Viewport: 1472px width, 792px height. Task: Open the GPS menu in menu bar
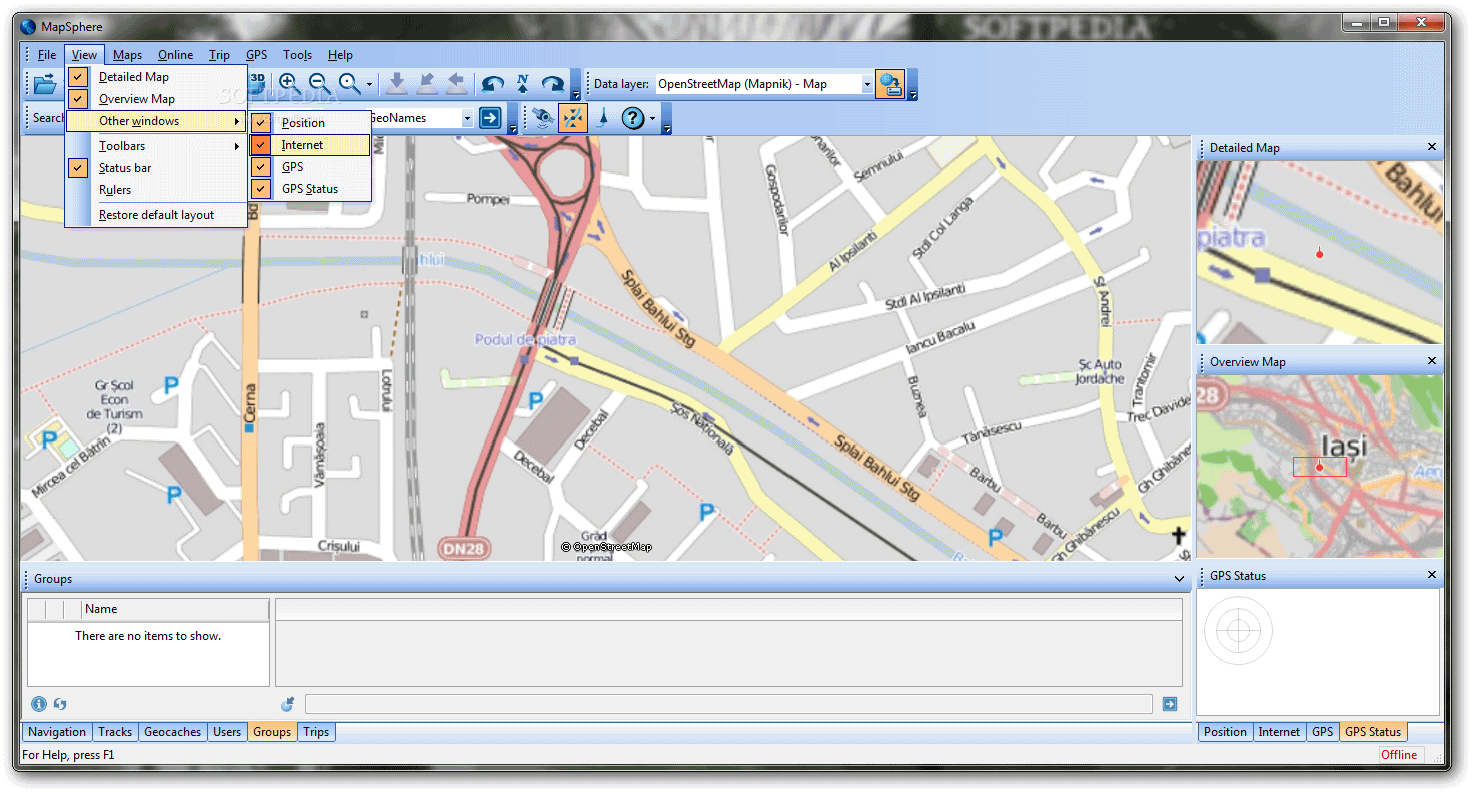coord(256,55)
